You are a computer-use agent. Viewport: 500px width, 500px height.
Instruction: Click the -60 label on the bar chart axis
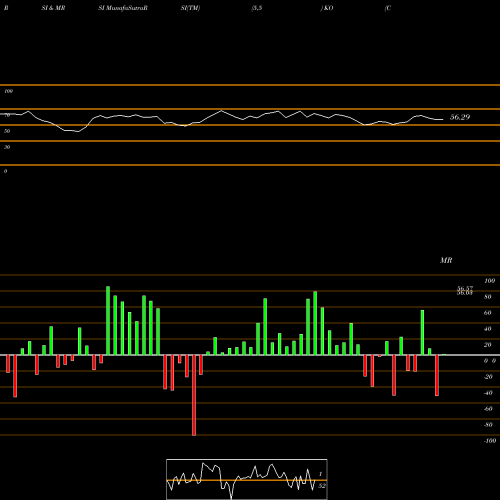(x=488, y=409)
